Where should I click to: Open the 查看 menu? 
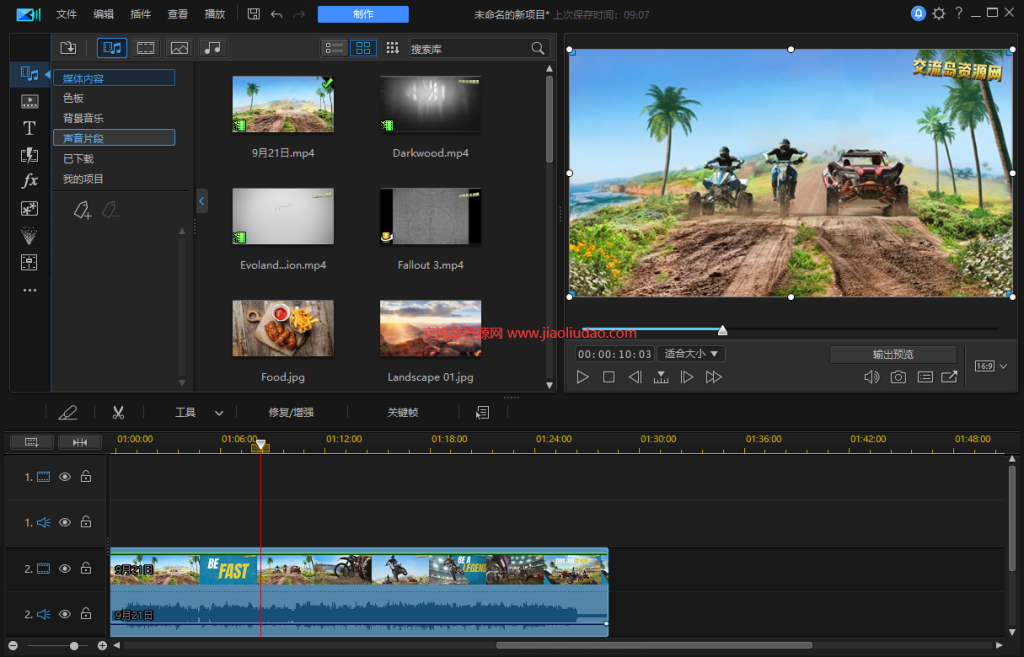pyautogui.click(x=178, y=14)
